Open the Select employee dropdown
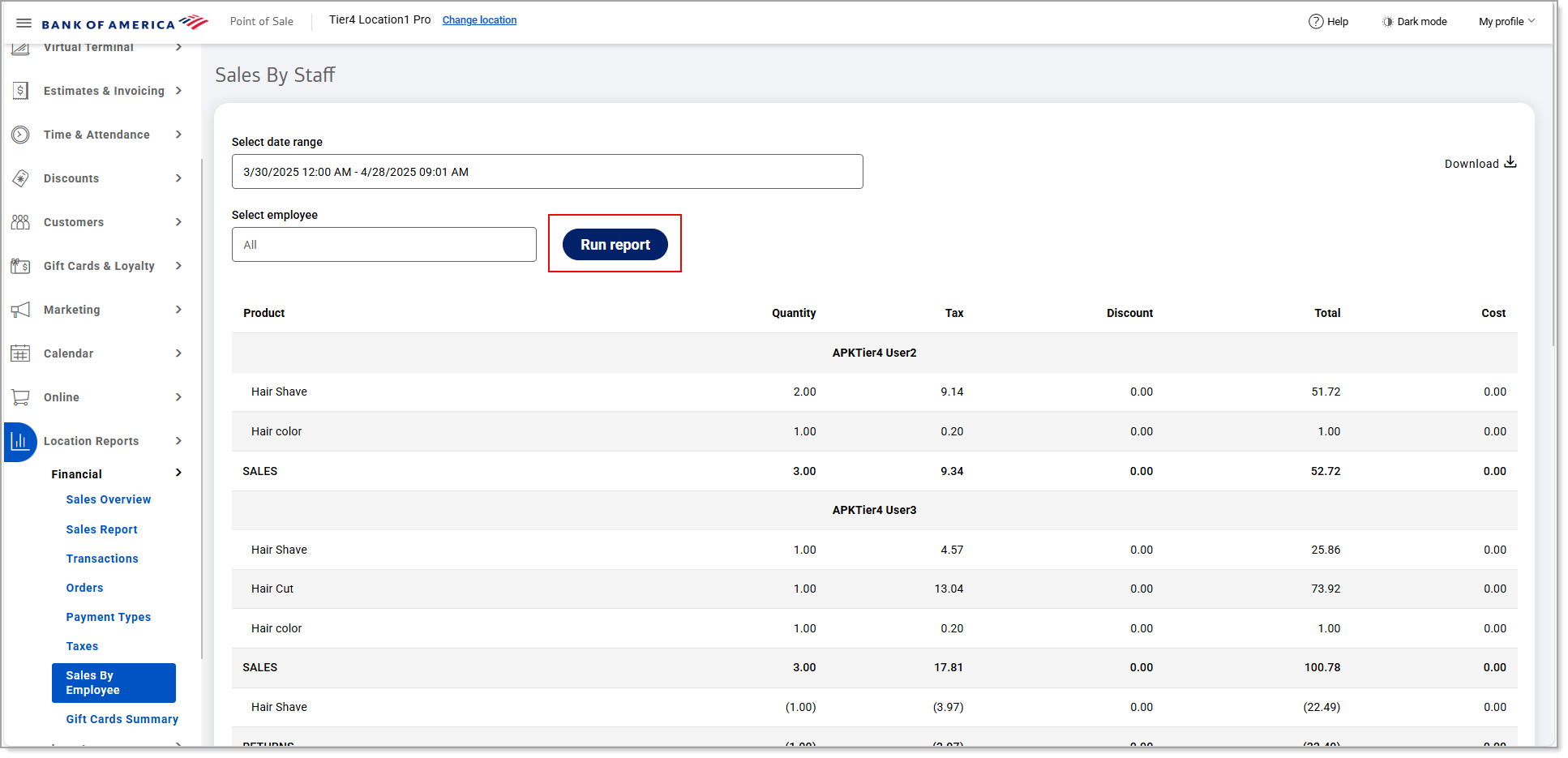The image size is (1568, 758). (384, 245)
